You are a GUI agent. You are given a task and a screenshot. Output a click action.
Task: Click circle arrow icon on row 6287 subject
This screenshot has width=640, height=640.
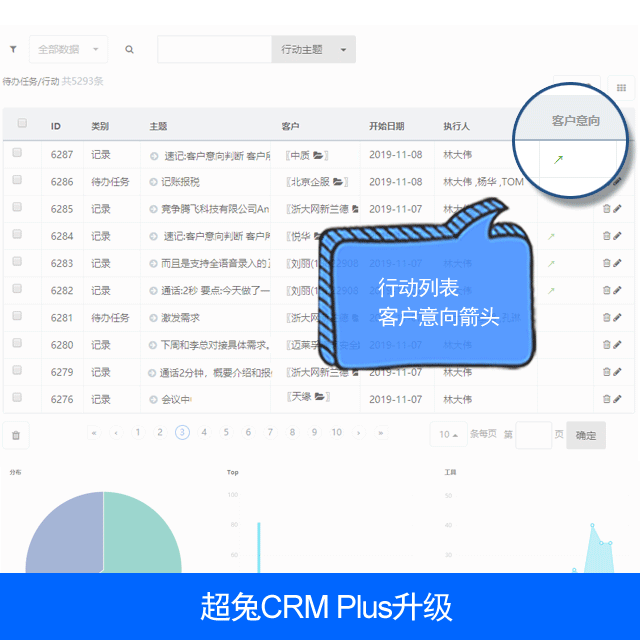click(154, 156)
